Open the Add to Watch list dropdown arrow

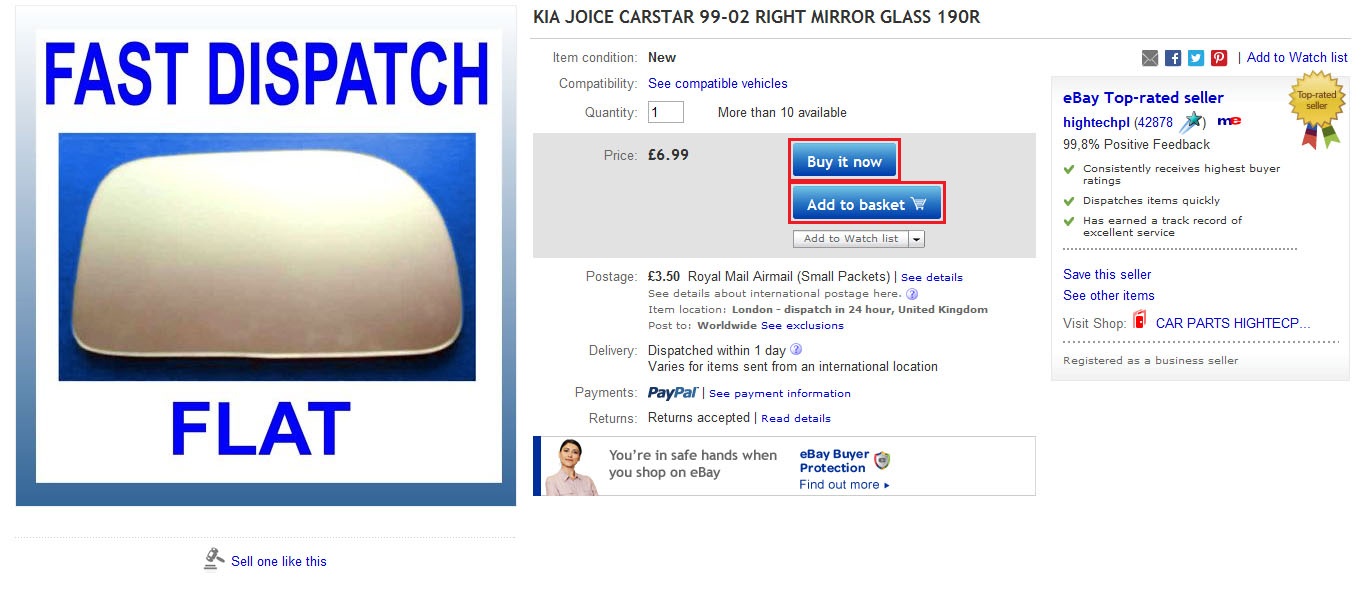tap(917, 239)
